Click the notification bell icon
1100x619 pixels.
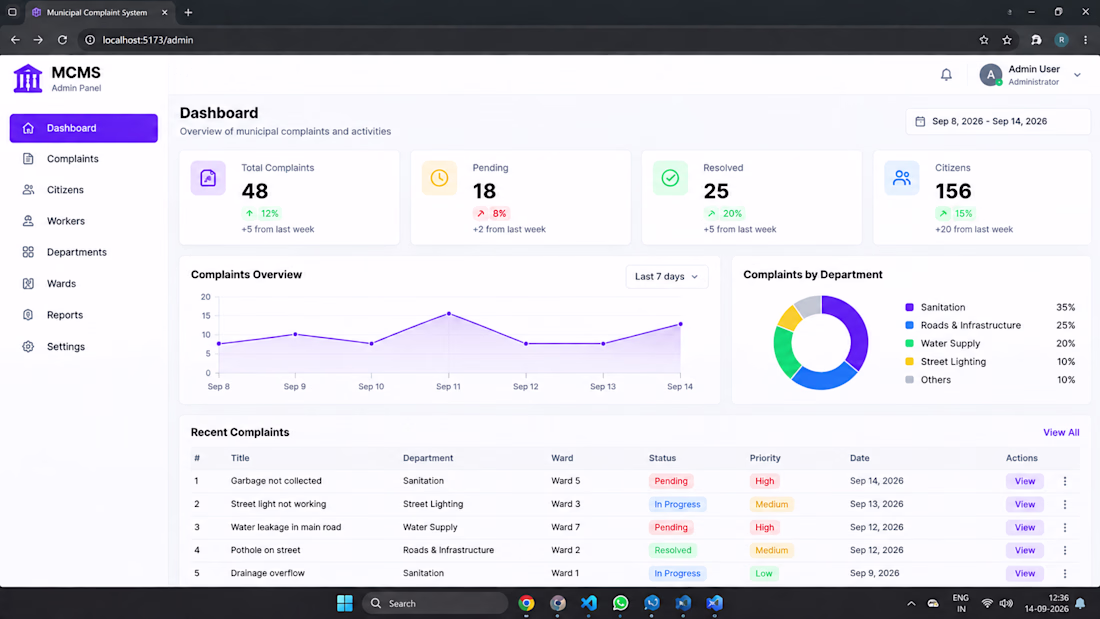pyautogui.click(x=946, y=74)
